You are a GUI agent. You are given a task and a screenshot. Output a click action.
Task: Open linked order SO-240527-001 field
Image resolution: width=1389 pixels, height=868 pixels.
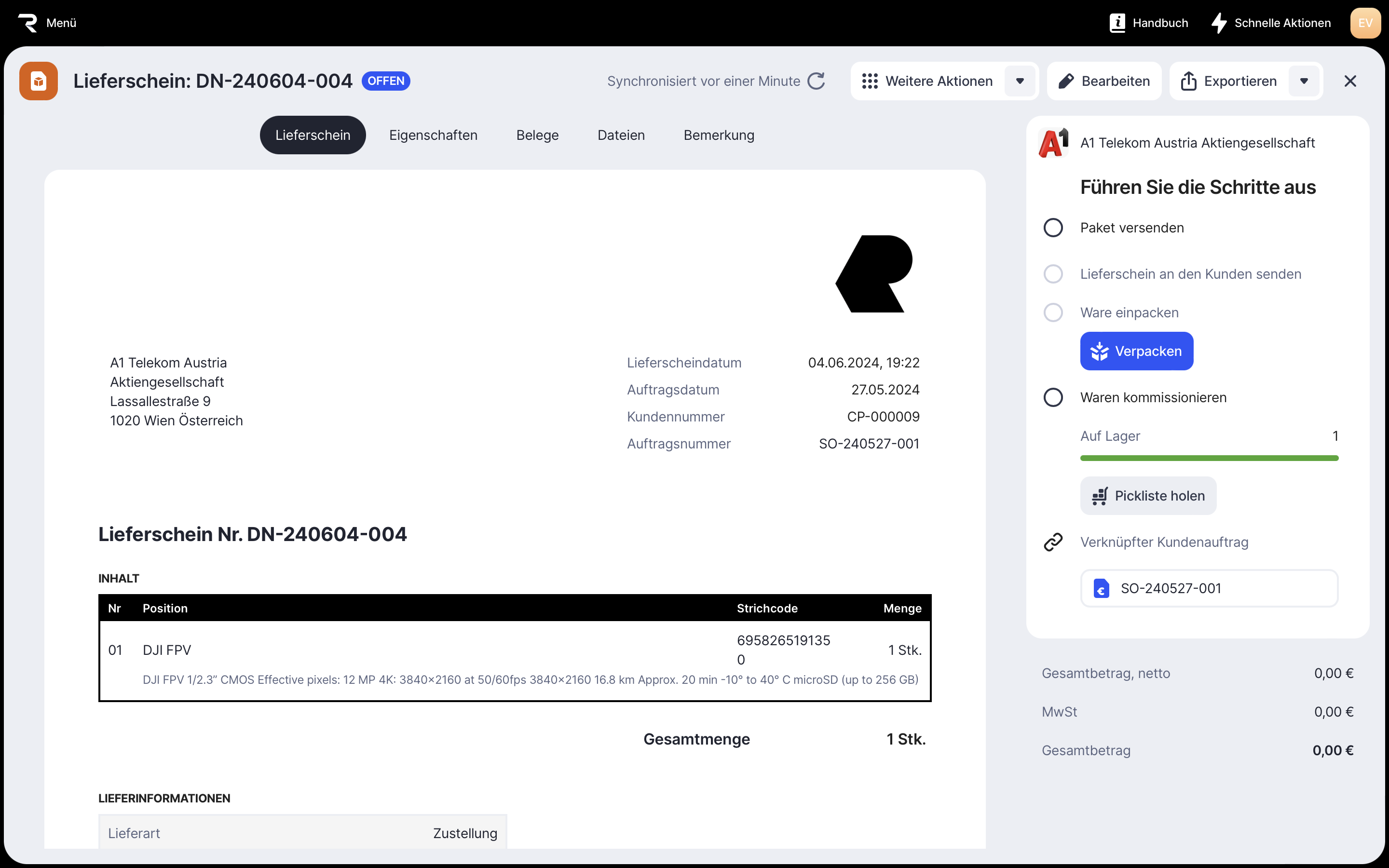1209,588
